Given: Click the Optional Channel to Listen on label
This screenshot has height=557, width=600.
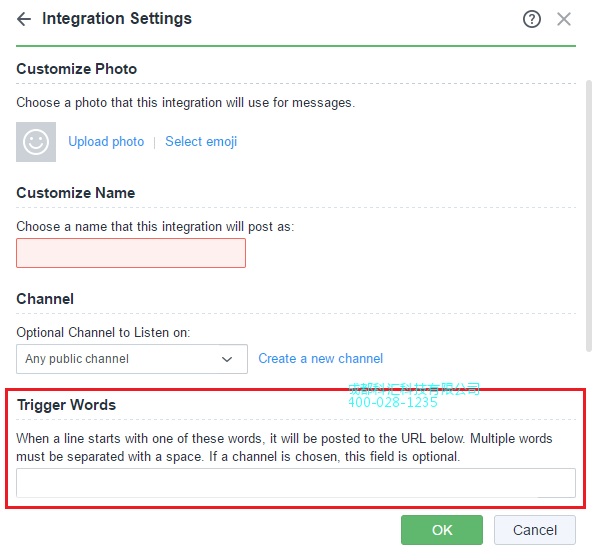Looking at the screenshot, I should pyautogui.click(x=103, y=332).
